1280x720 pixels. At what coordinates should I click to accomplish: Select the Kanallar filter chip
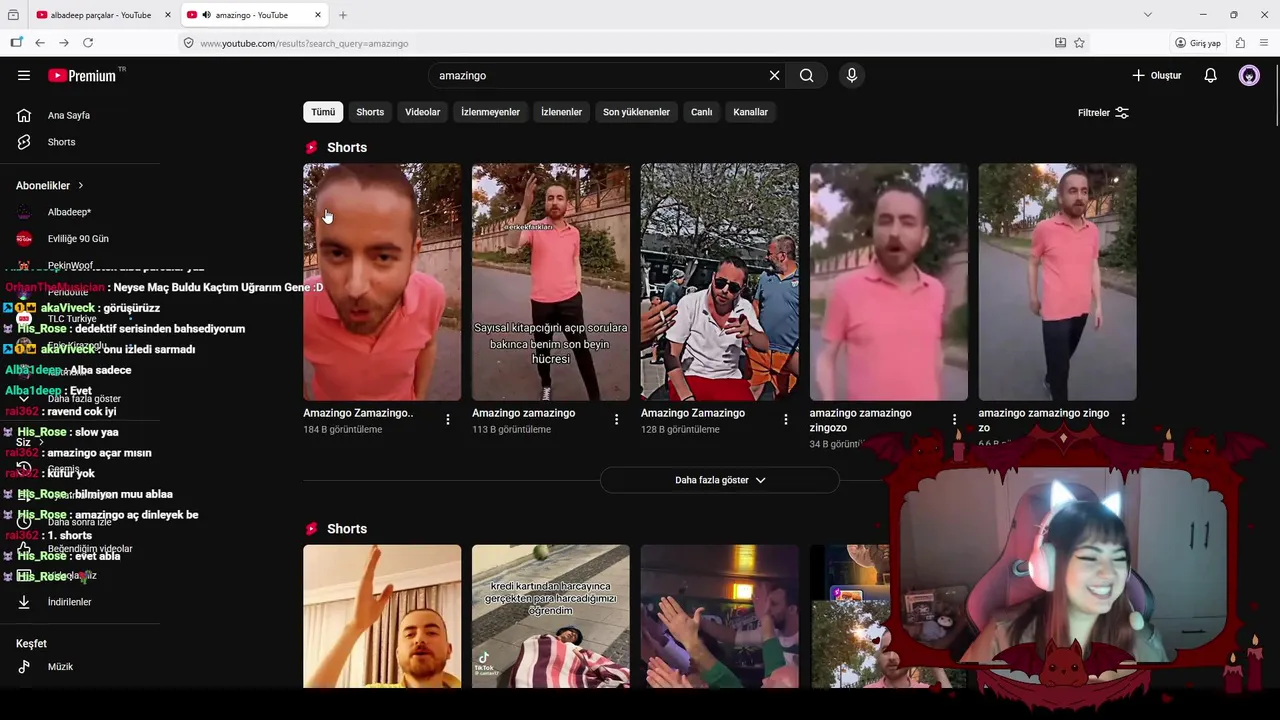750,112
